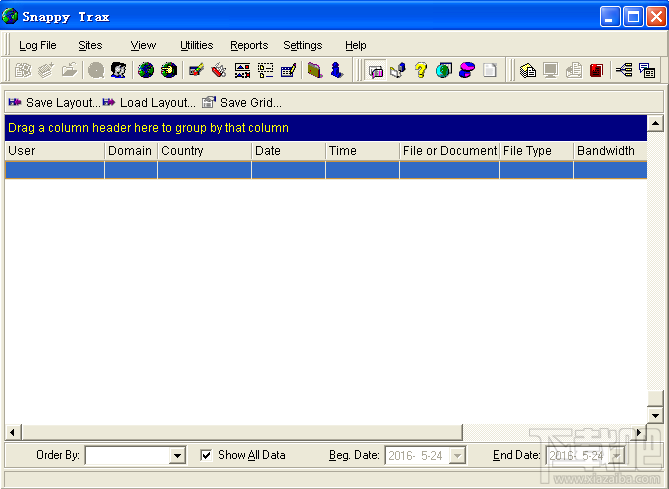The image size is (669, 489).
Task: Open the View menu
Action: tap(143, 45)
